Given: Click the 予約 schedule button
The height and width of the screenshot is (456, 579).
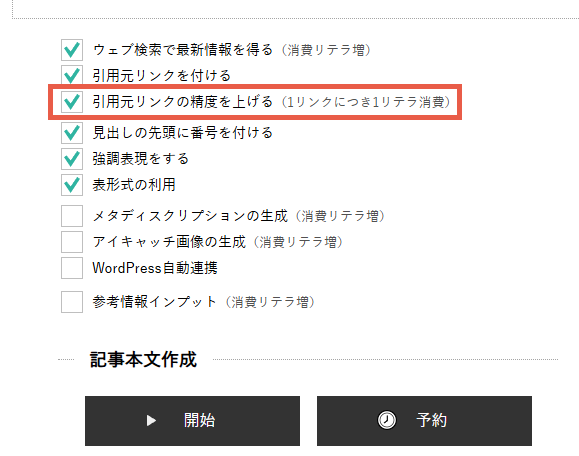Looking at the screenshot, I should point(424,421).
